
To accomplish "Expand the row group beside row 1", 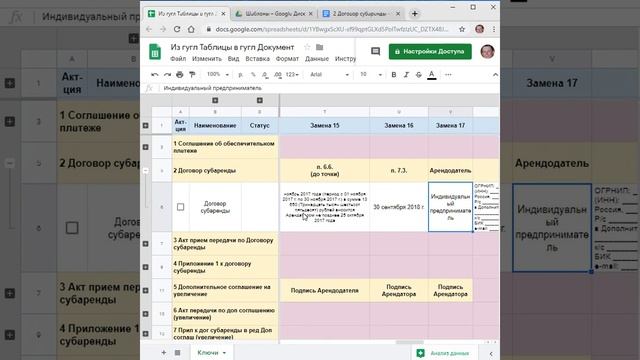I will [145, 126].
